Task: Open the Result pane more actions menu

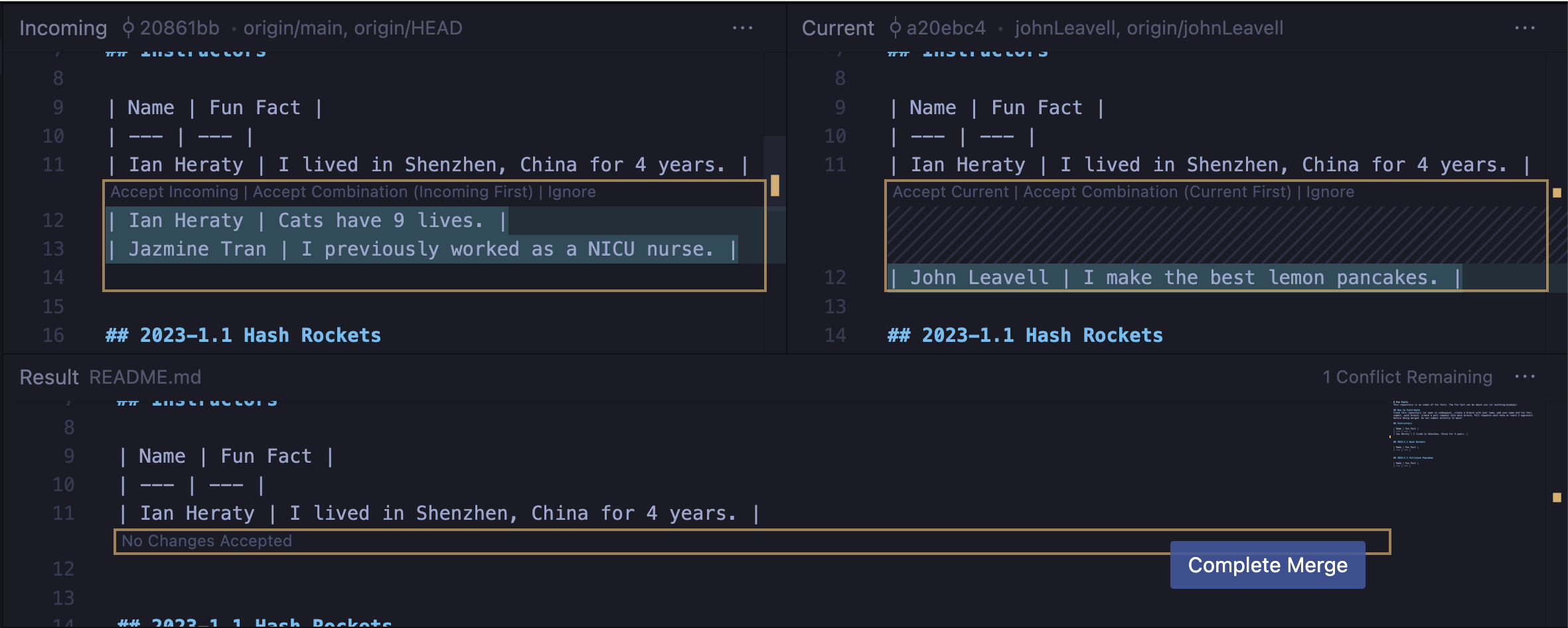Action: pyautogui.click(x=1524, y=377)
